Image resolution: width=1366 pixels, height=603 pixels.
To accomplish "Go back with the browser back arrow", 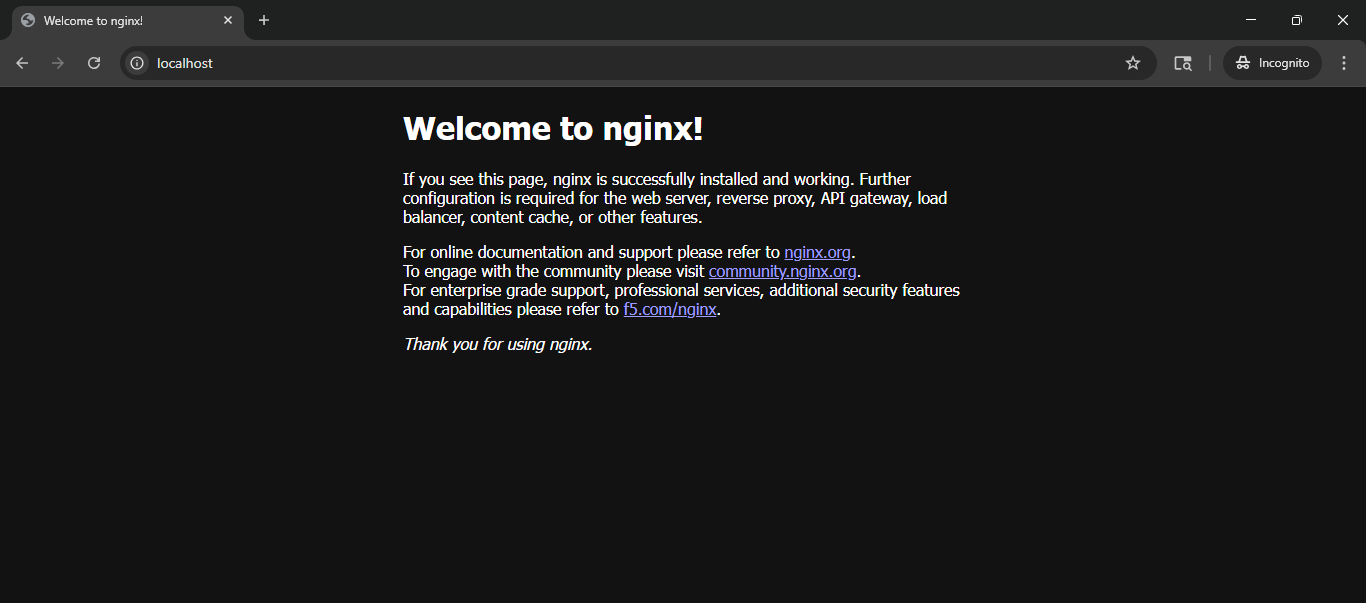I will 22,63.
